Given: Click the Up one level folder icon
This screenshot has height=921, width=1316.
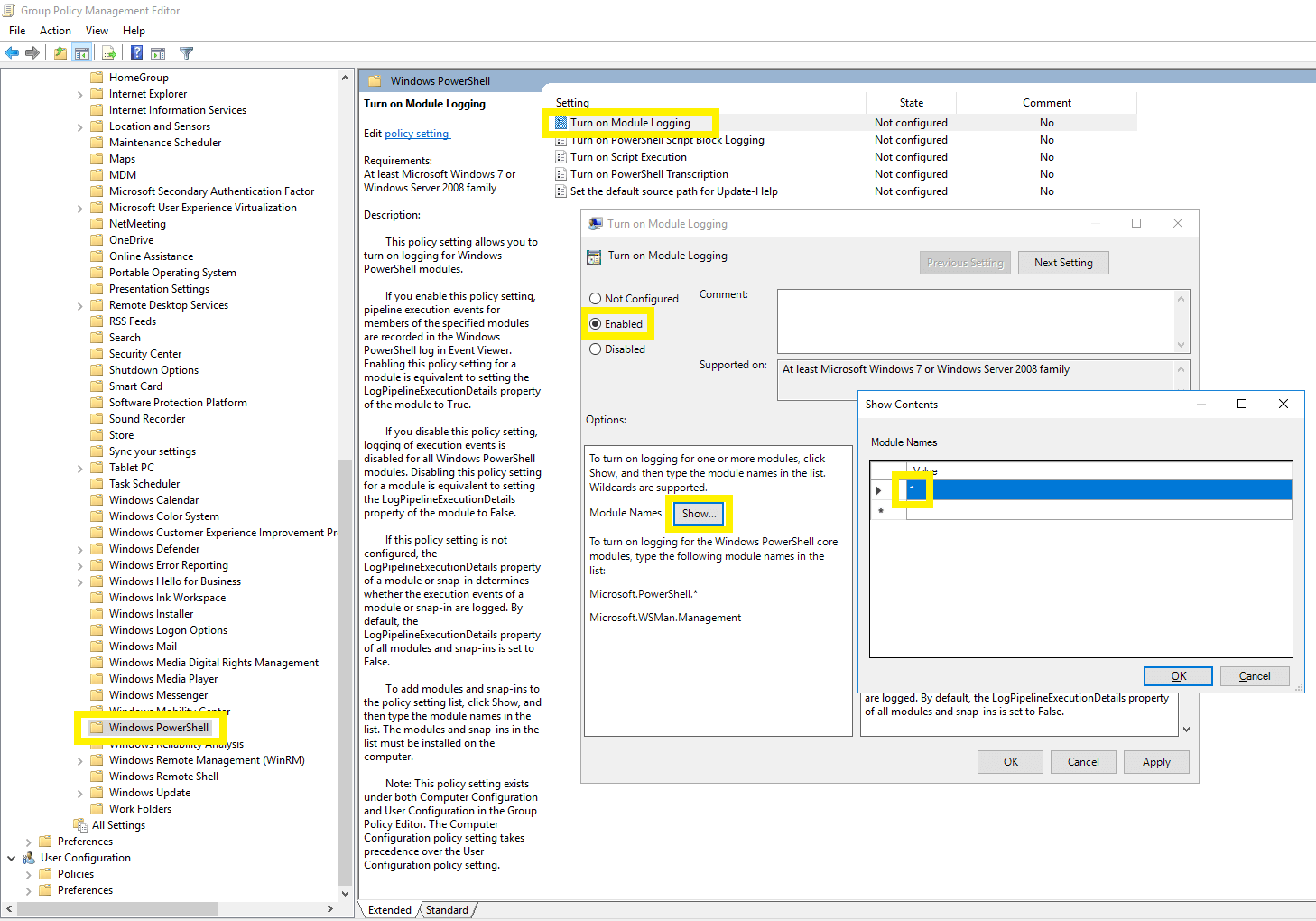Looking at the screenshot, I should pos(60,53).
